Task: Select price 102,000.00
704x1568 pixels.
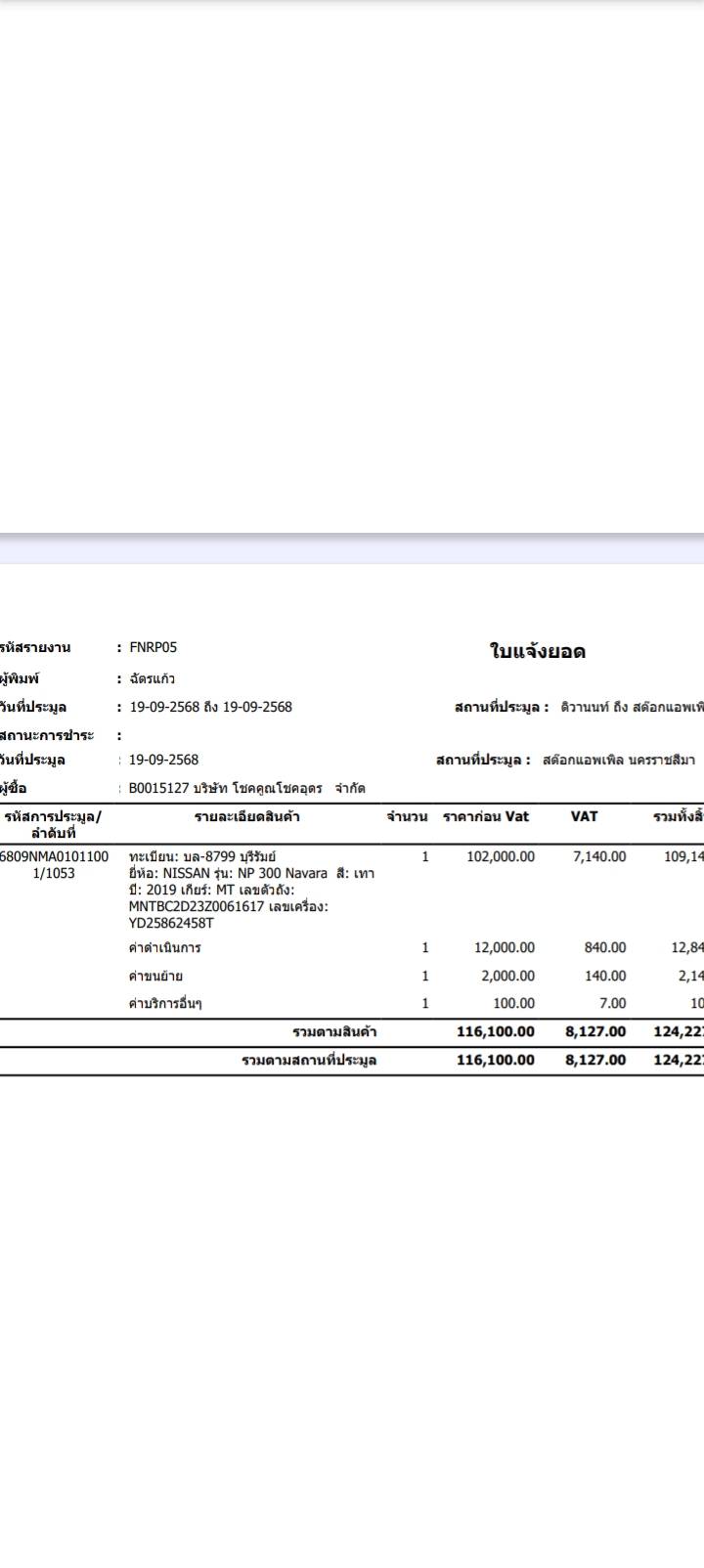Action: tap(501, 856)
